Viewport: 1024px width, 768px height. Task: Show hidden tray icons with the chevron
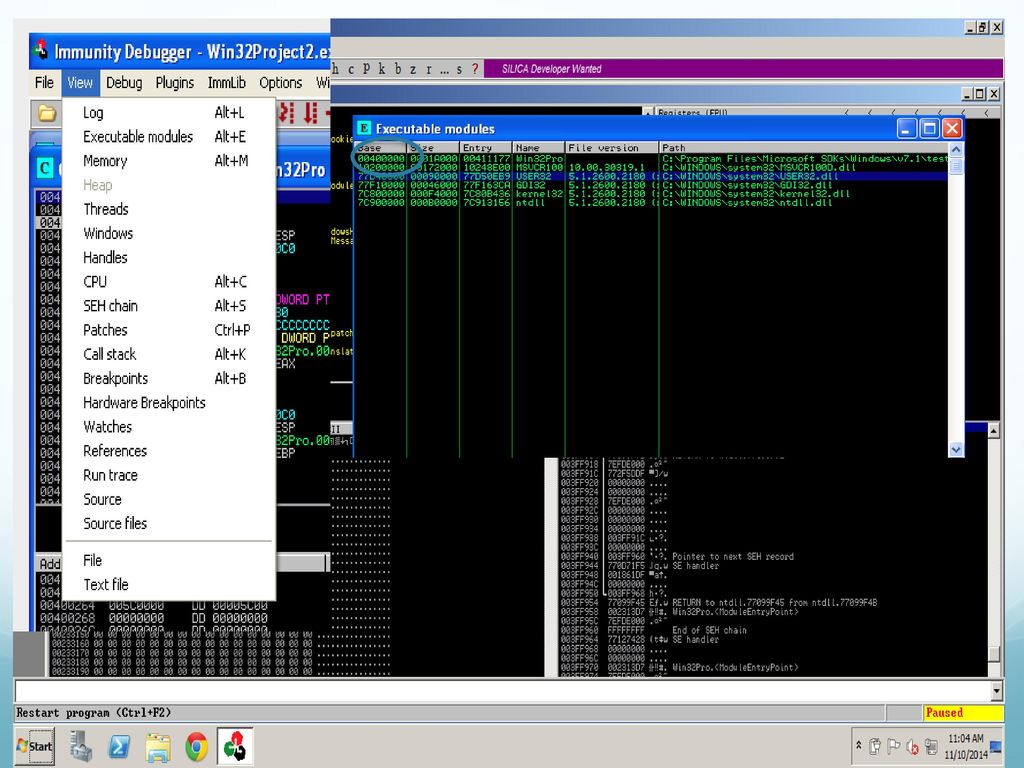click(x=859, y=745)
